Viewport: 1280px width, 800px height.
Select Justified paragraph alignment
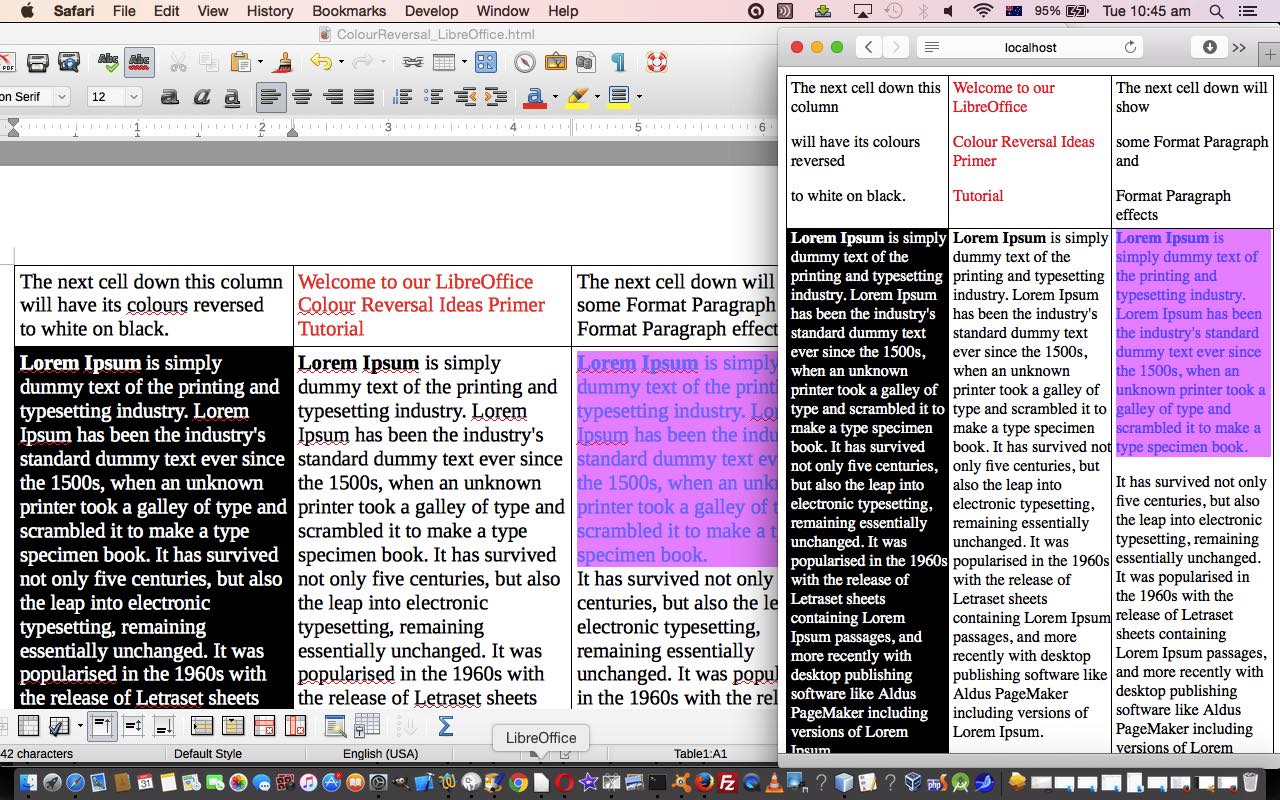[363, 97]
